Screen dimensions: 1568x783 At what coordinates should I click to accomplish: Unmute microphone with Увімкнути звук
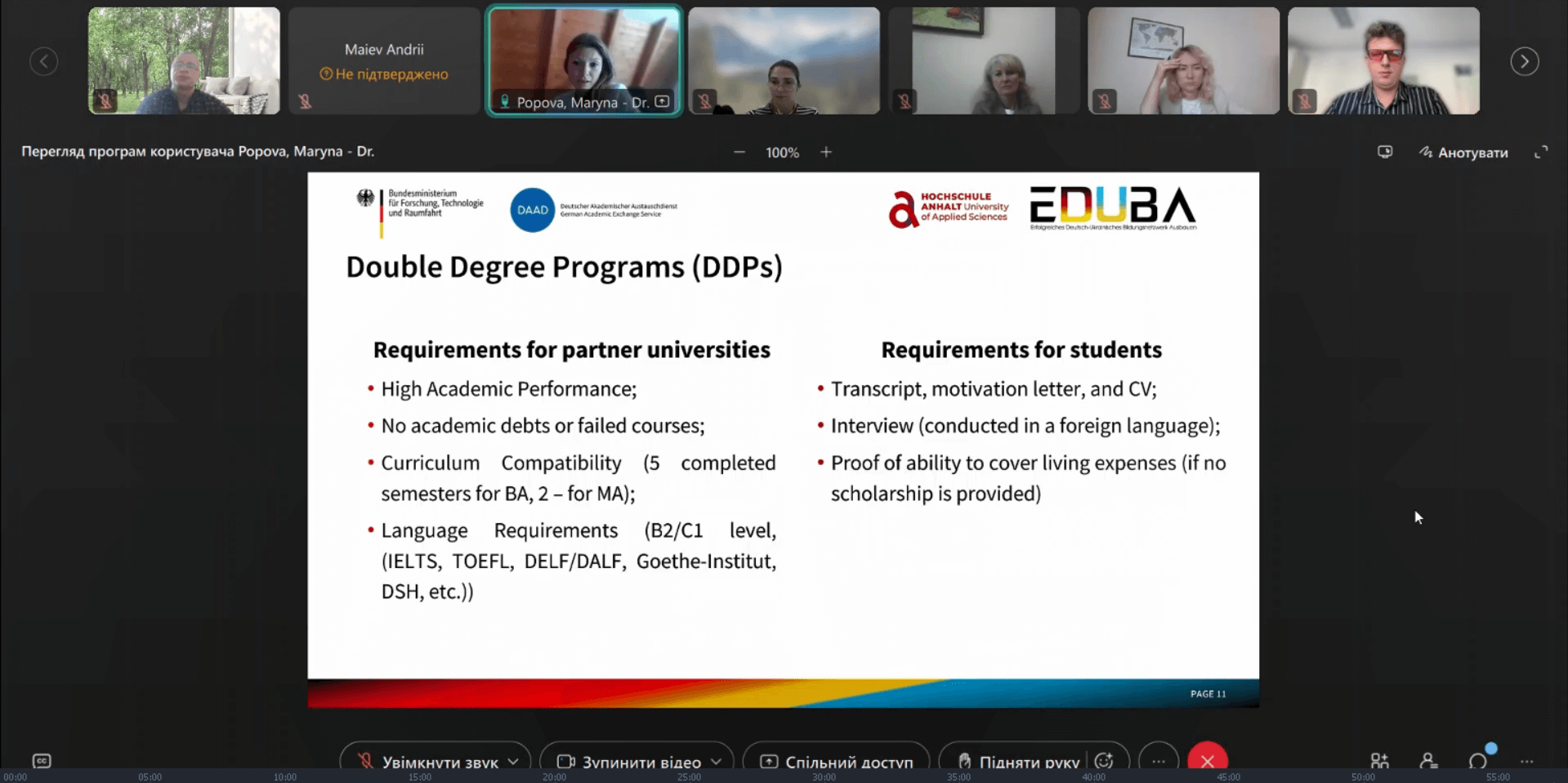[430, 762]
